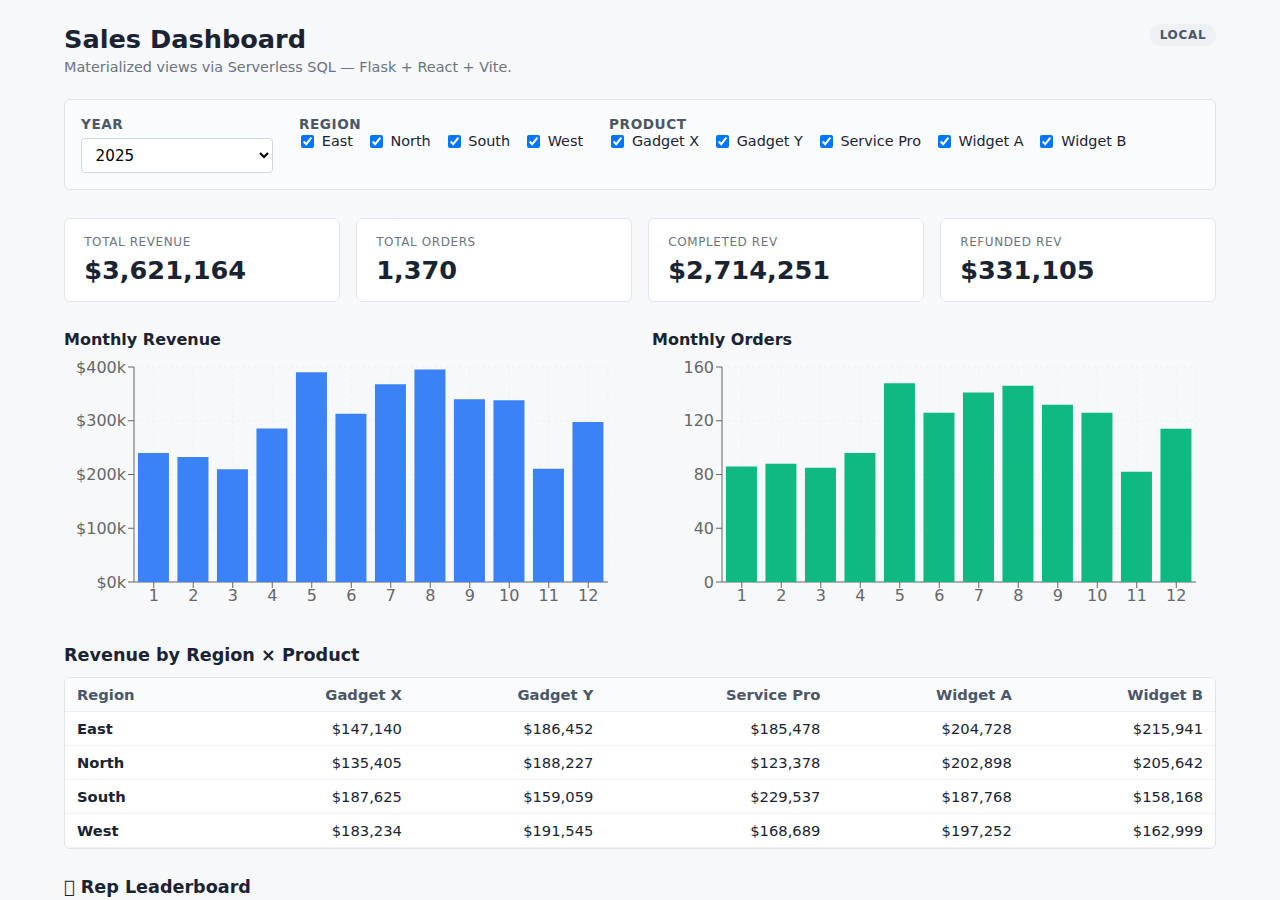1280x900 pixels.
Task: Disable the Service Pro product filter
Action: point(826,142)
